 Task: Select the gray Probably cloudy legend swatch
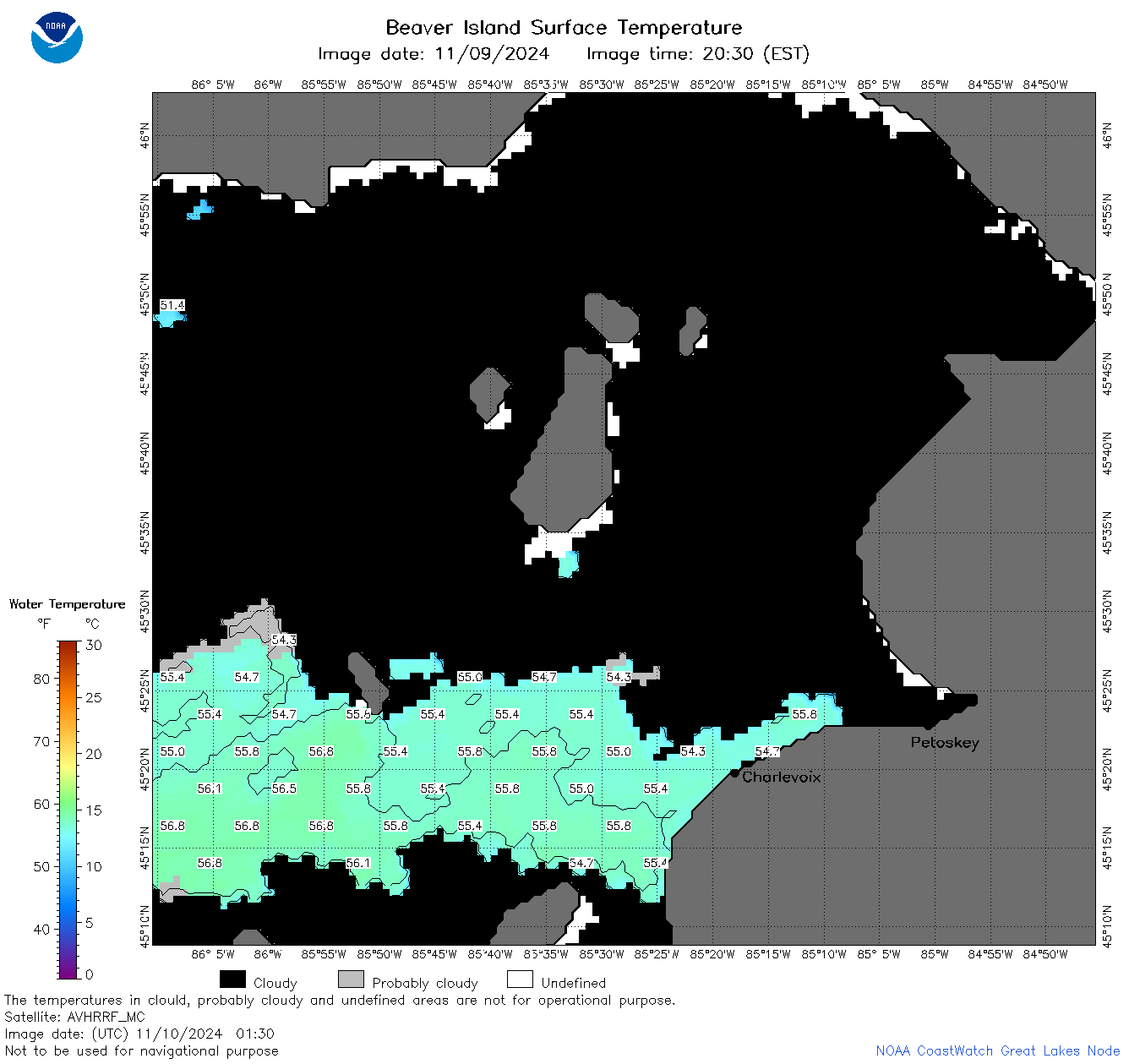click(x=351, y=979)
